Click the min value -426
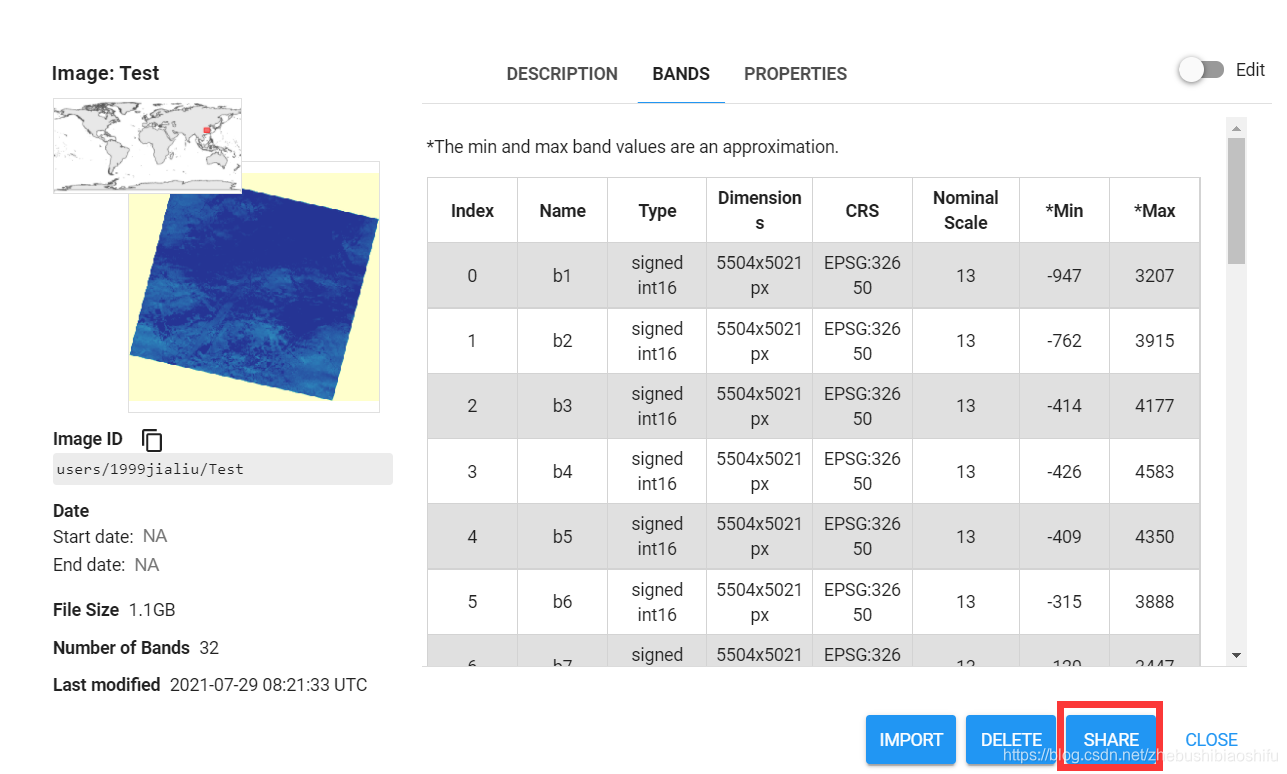The width and height of the screenshot is (1287, 774). coord(1064,471)
